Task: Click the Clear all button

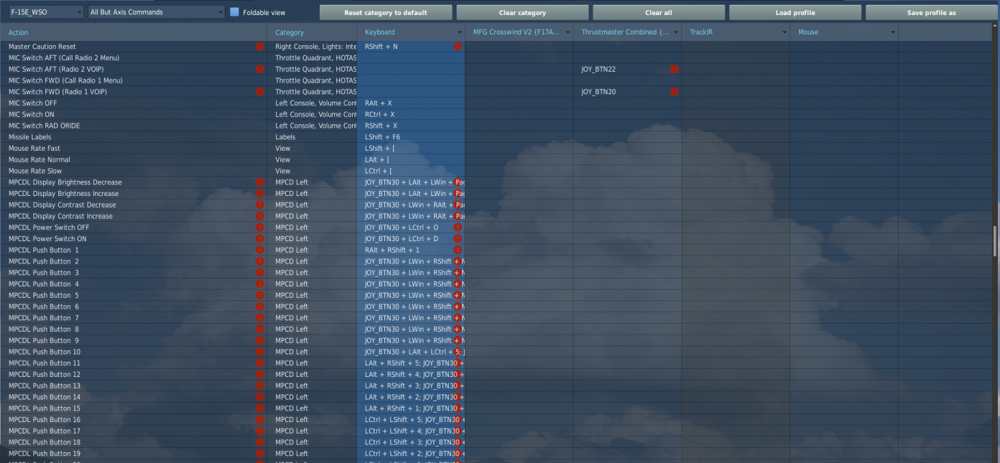Action: (659, 13)
